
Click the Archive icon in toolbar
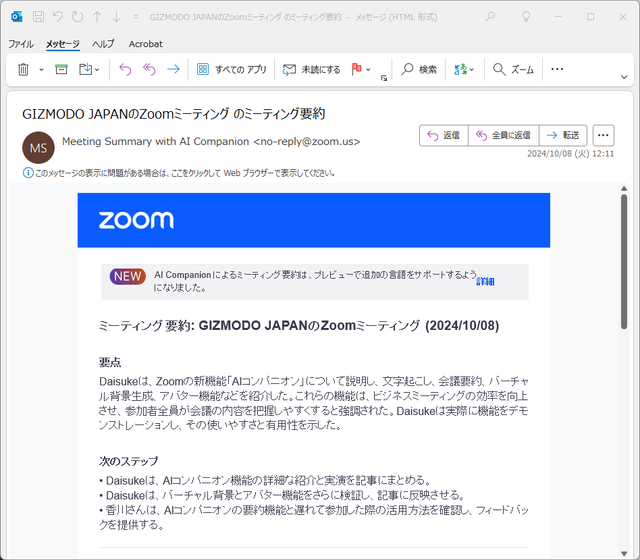(x=61, y=69)
